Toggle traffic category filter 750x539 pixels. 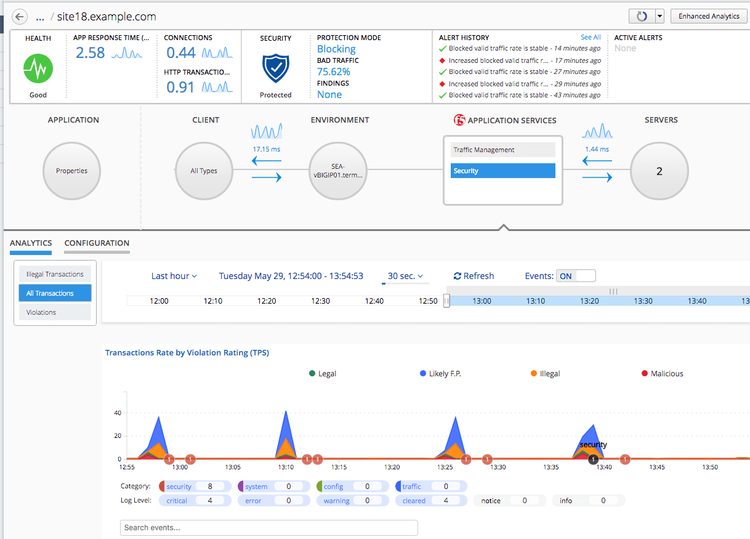click(431, 486)
